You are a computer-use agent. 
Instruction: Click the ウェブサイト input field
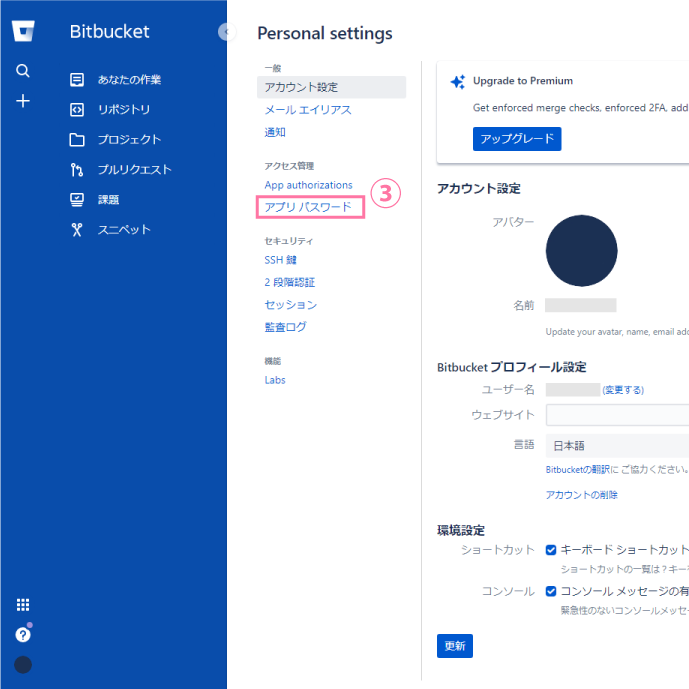pos(617,415)
